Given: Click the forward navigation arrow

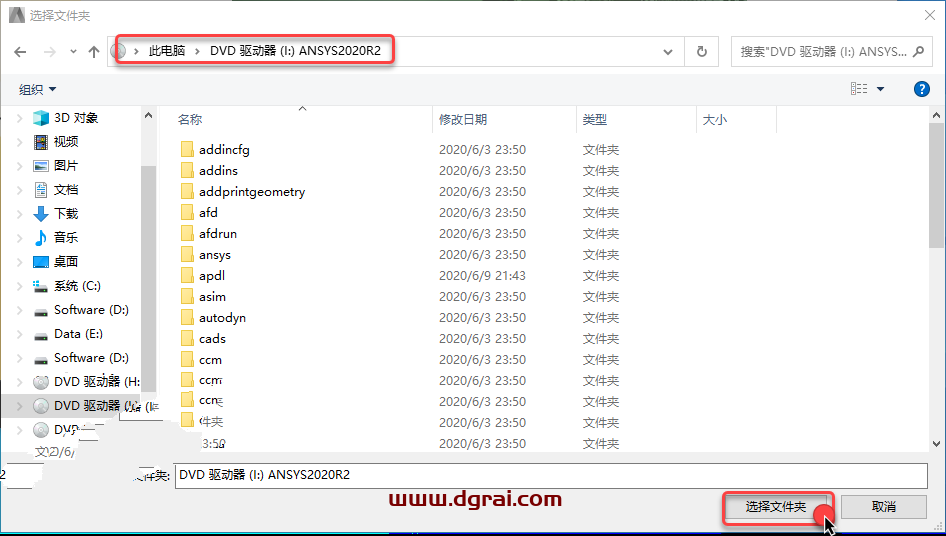Looking at the screenshot, I should [x=49, y=52].
